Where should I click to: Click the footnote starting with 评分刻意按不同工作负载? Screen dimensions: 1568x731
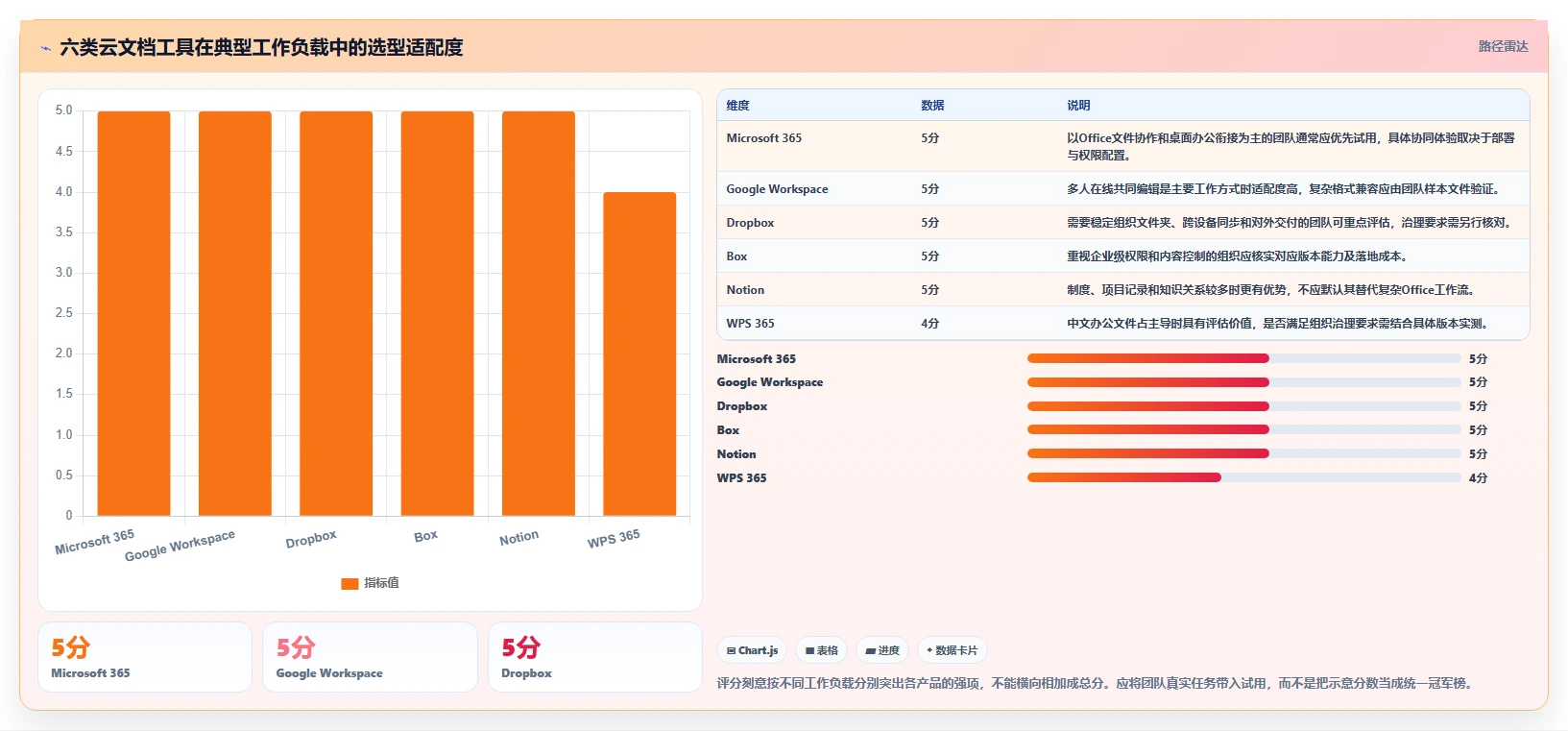pyautogui.click(x=1098, y=684)
